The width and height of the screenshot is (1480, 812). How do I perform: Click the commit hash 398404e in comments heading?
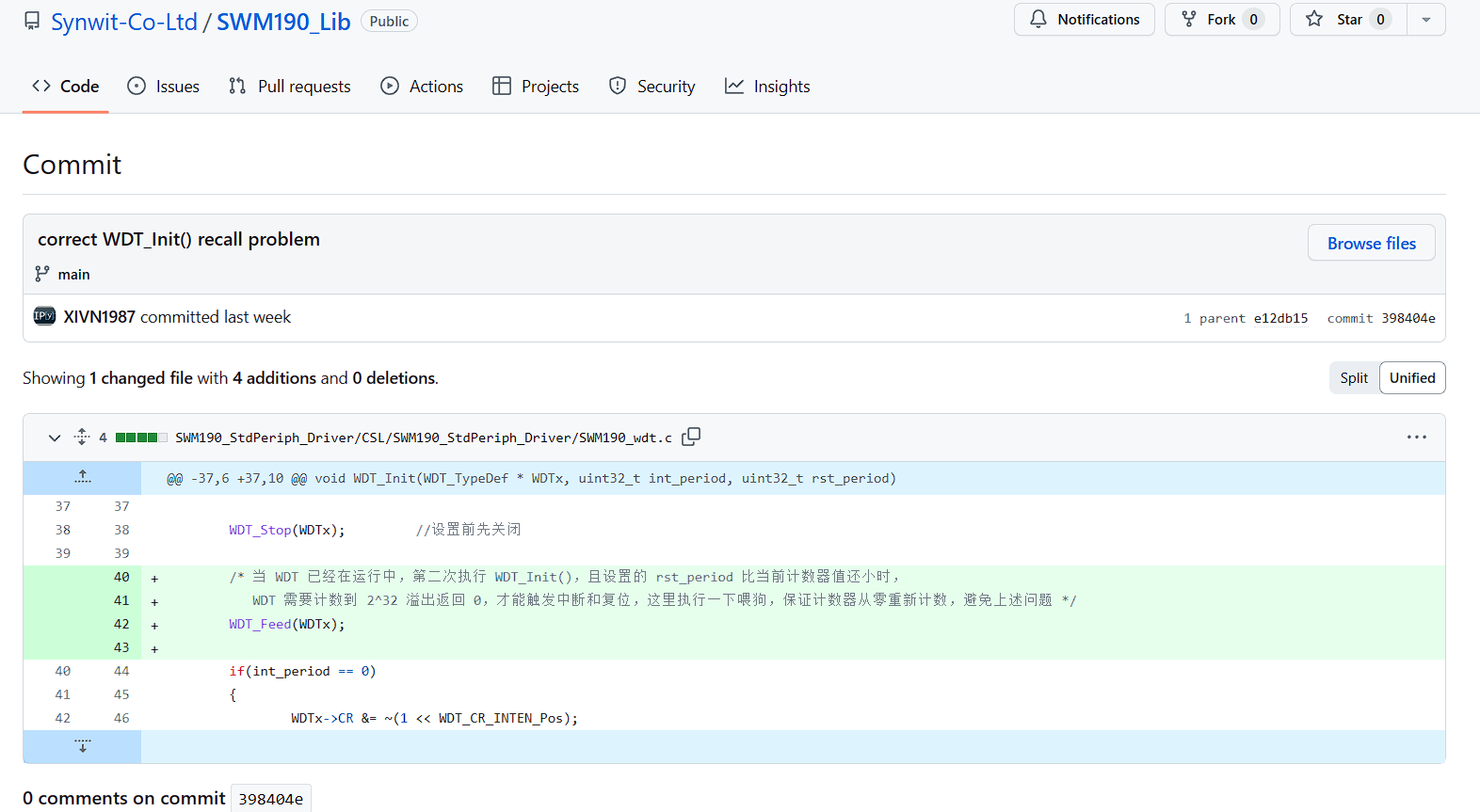tap(270, 799)
